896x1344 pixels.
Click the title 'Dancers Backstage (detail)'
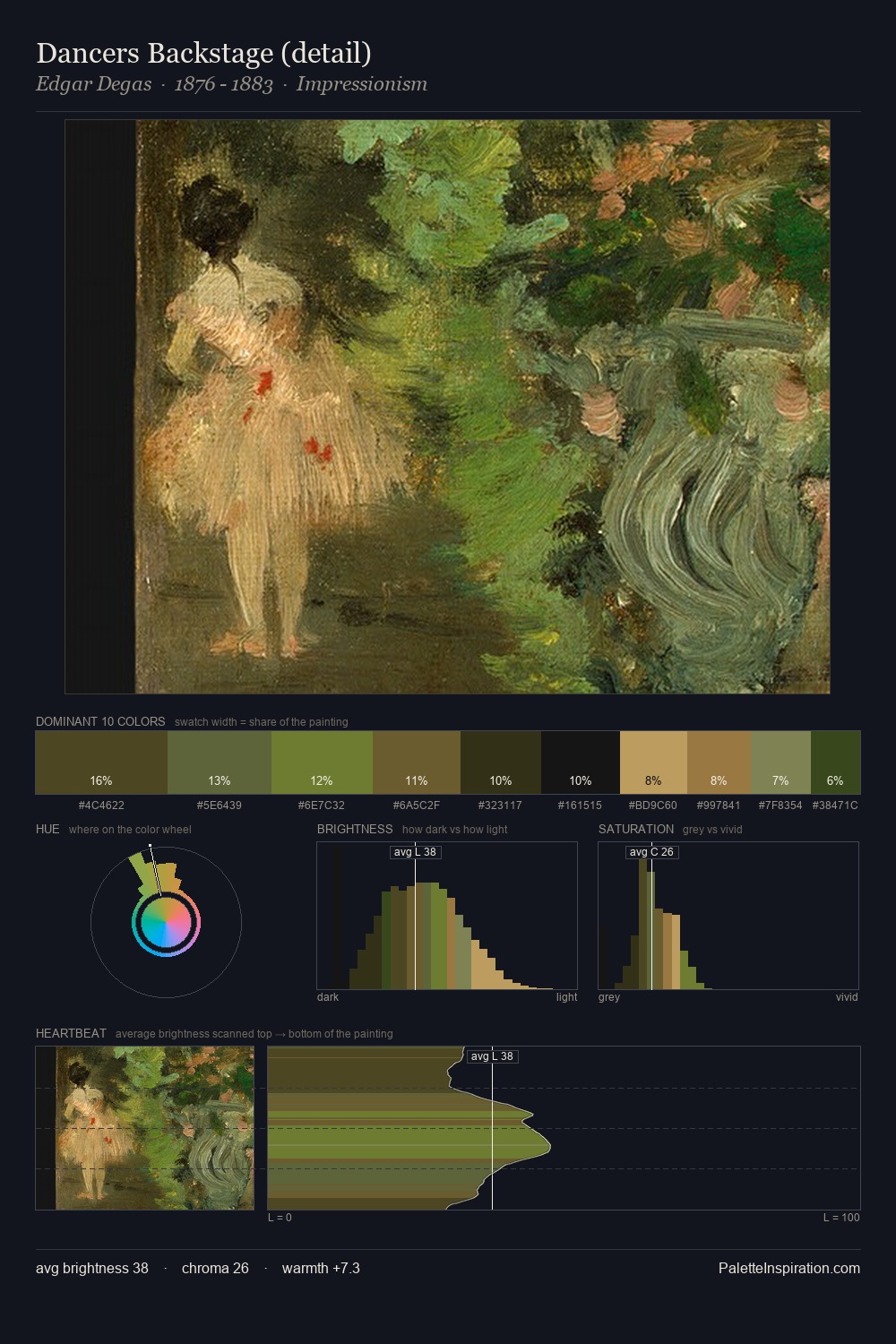click(204, 53)
